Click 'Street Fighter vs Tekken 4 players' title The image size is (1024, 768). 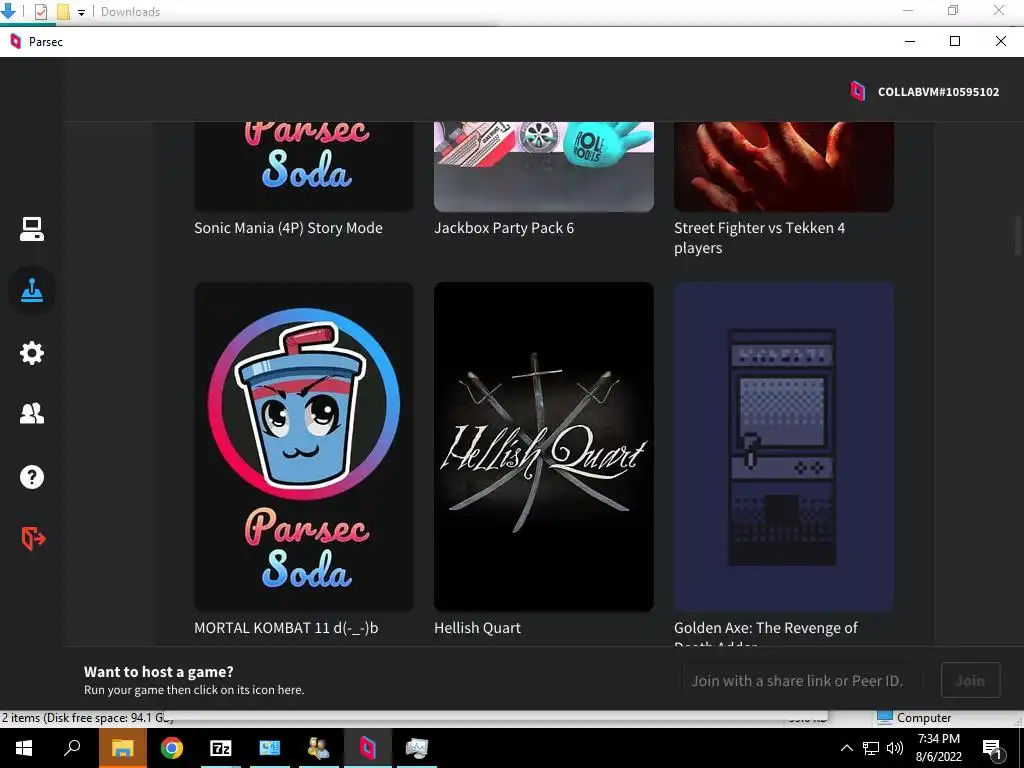point(760,238)
